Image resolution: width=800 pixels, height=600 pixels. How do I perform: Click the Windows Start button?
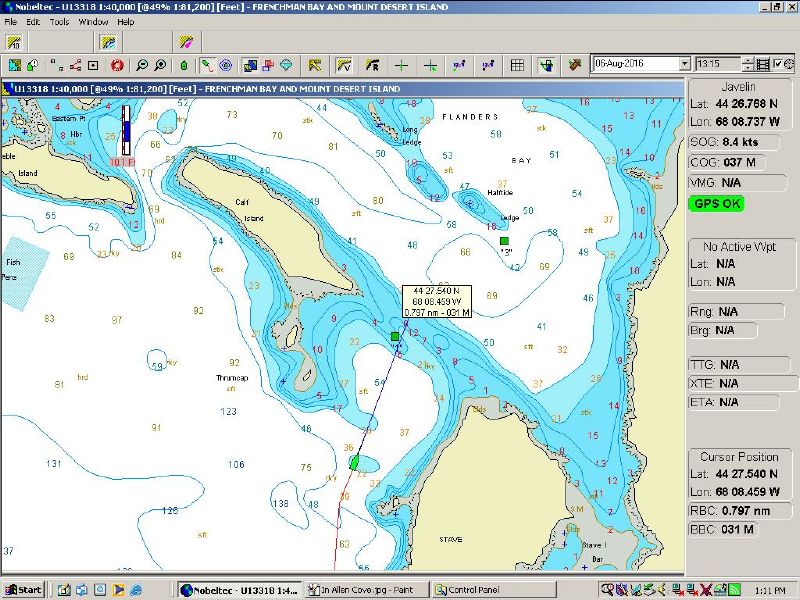(x=22, y=589)
